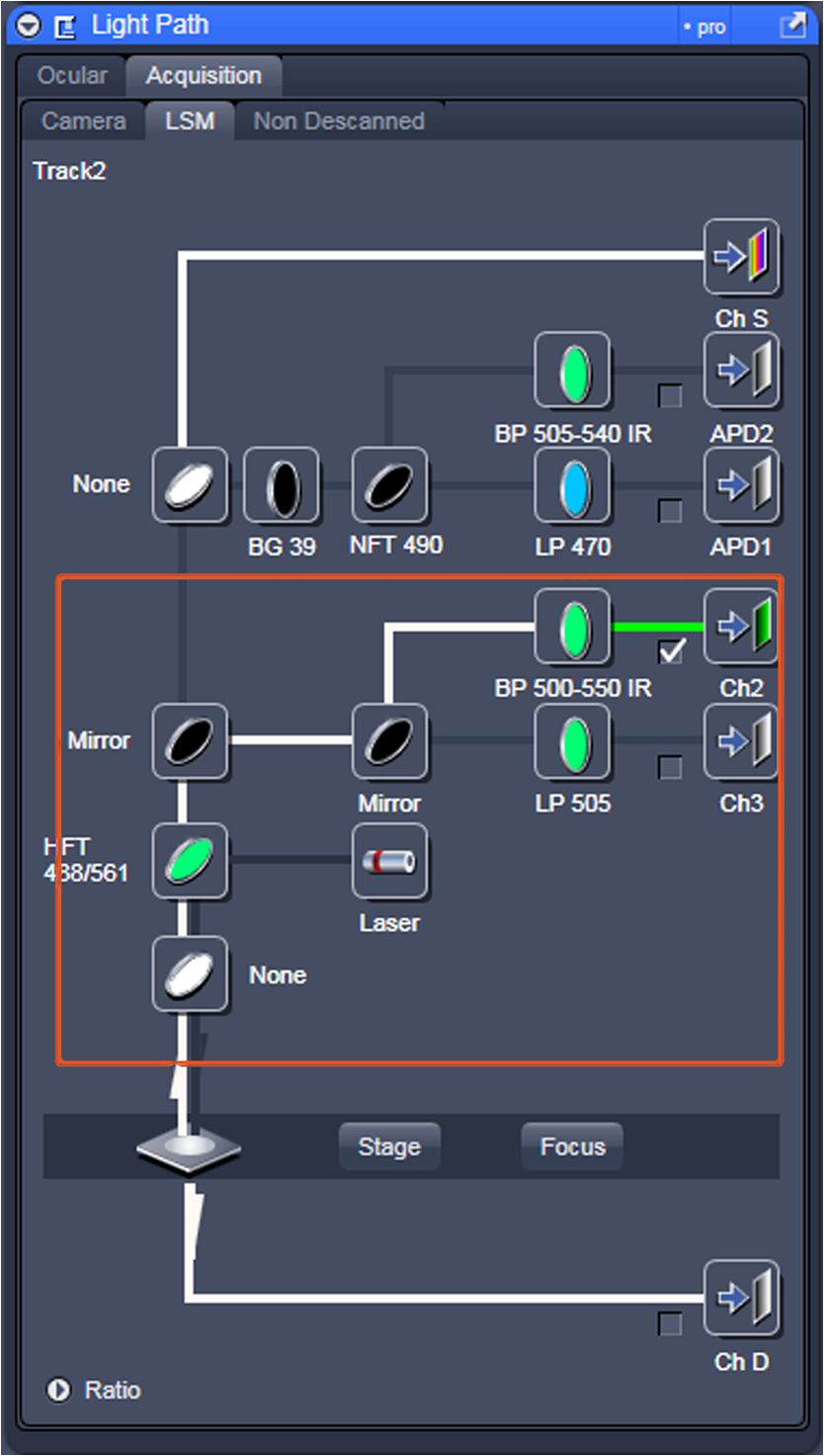Click the HFT 488/561 main beam splitter icon
The image size is (824, 1456).
[190, 861]
